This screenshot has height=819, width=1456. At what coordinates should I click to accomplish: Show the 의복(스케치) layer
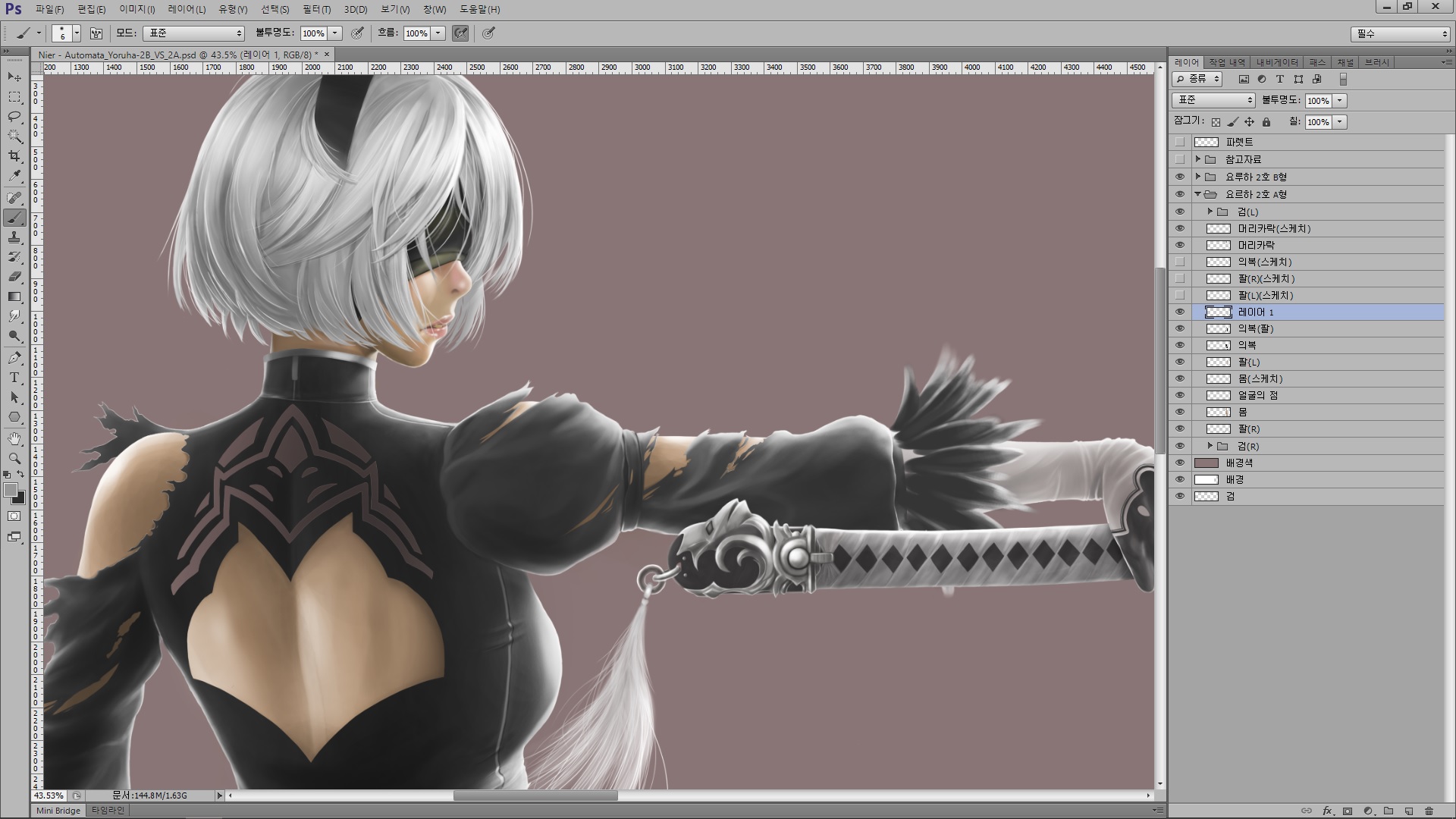coord(1179,262)
